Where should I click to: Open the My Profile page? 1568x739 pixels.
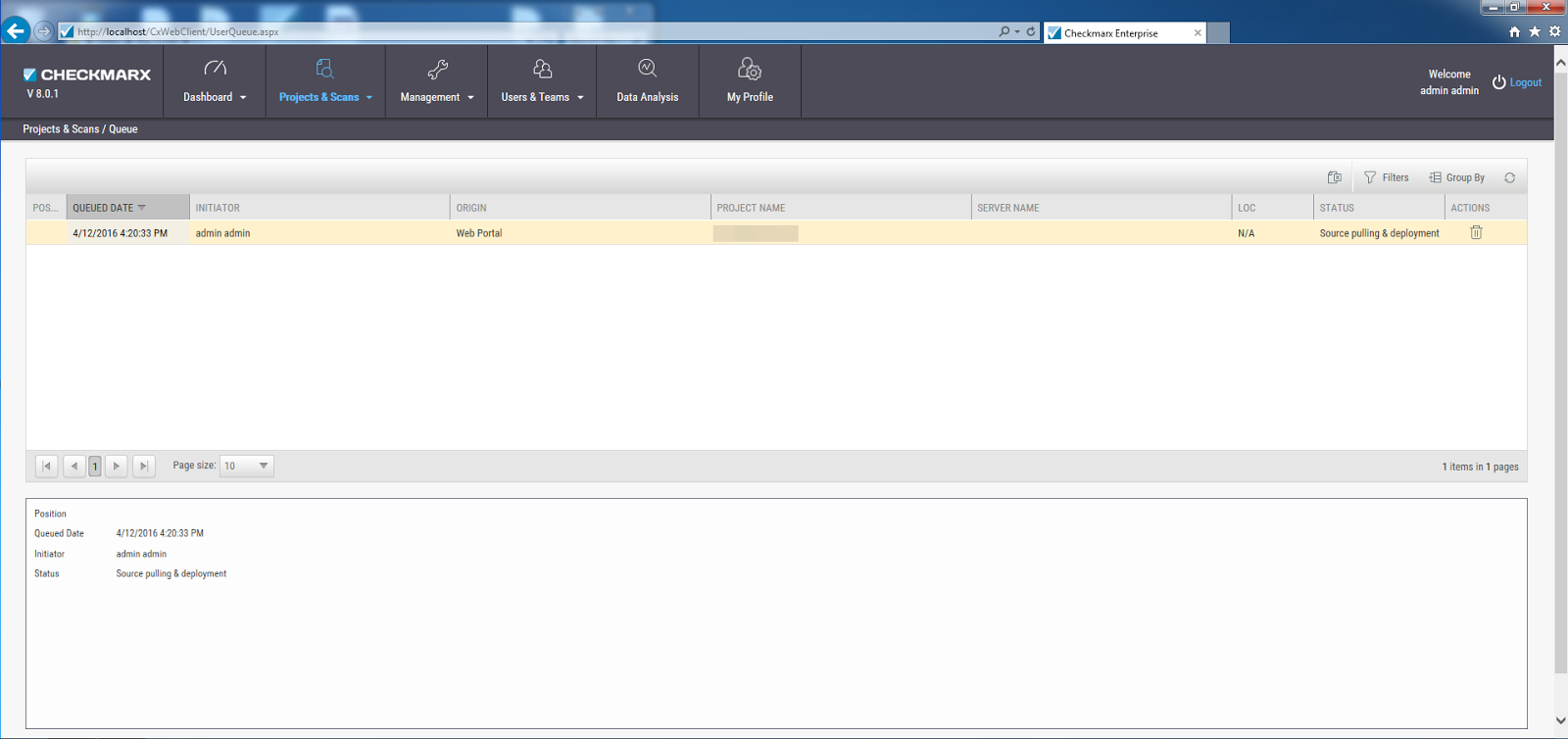[750, 81]
